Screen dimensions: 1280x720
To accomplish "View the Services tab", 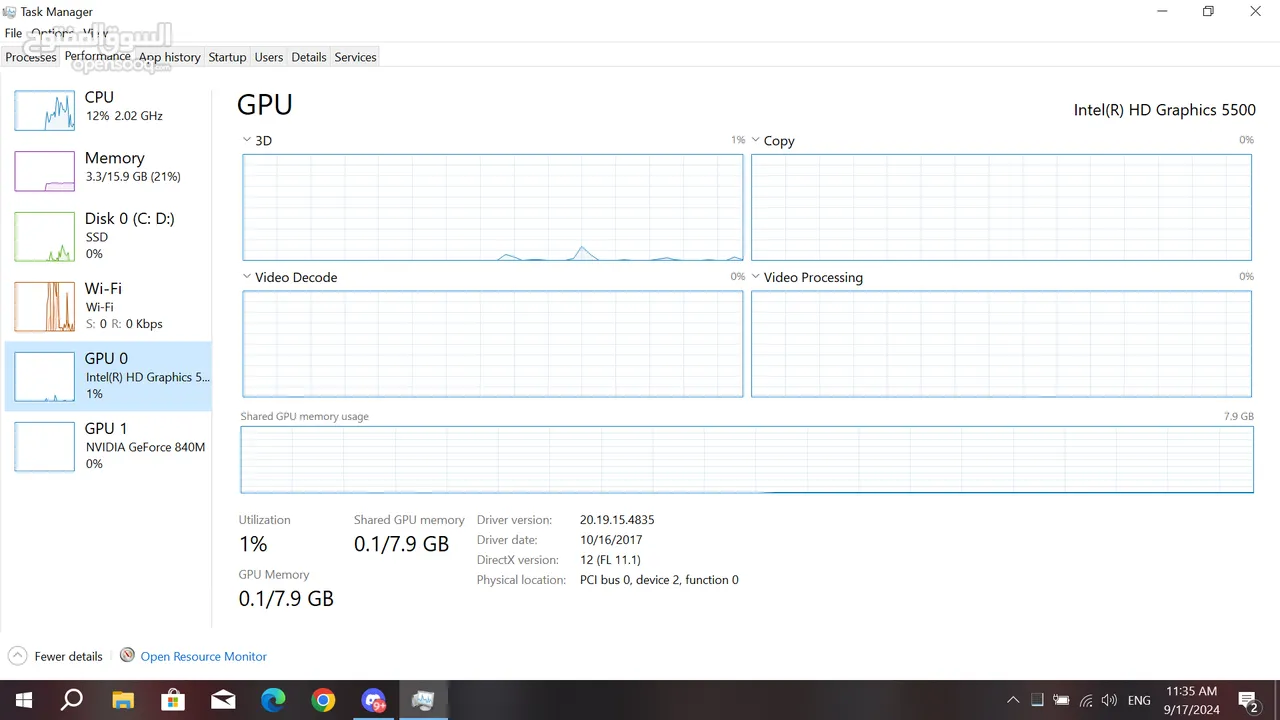I will click(x=355, y=57).
